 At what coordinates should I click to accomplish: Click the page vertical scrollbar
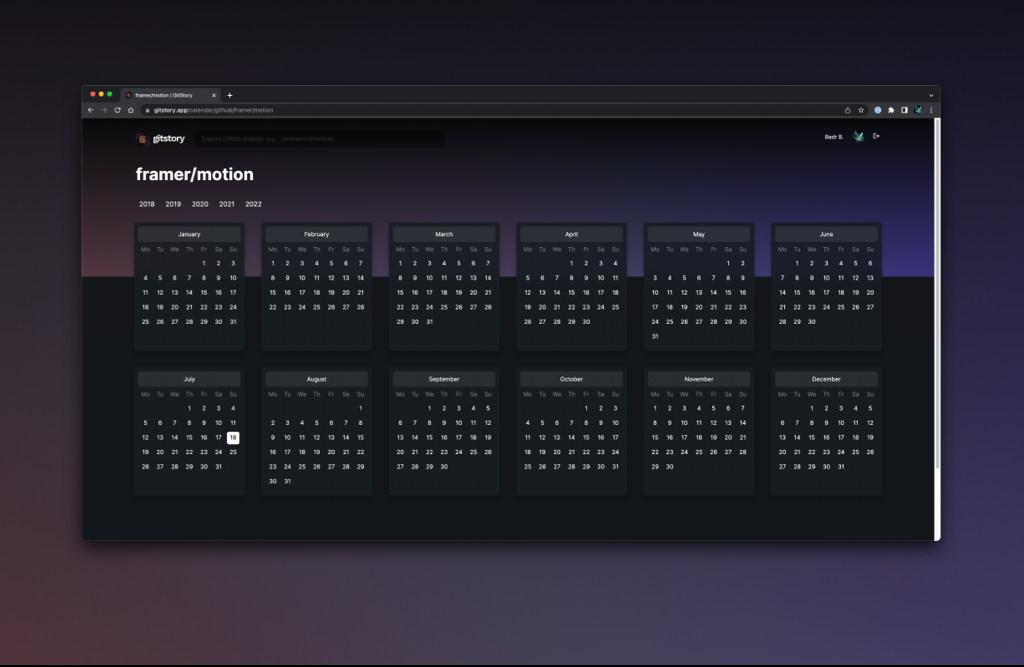[937, 294]
